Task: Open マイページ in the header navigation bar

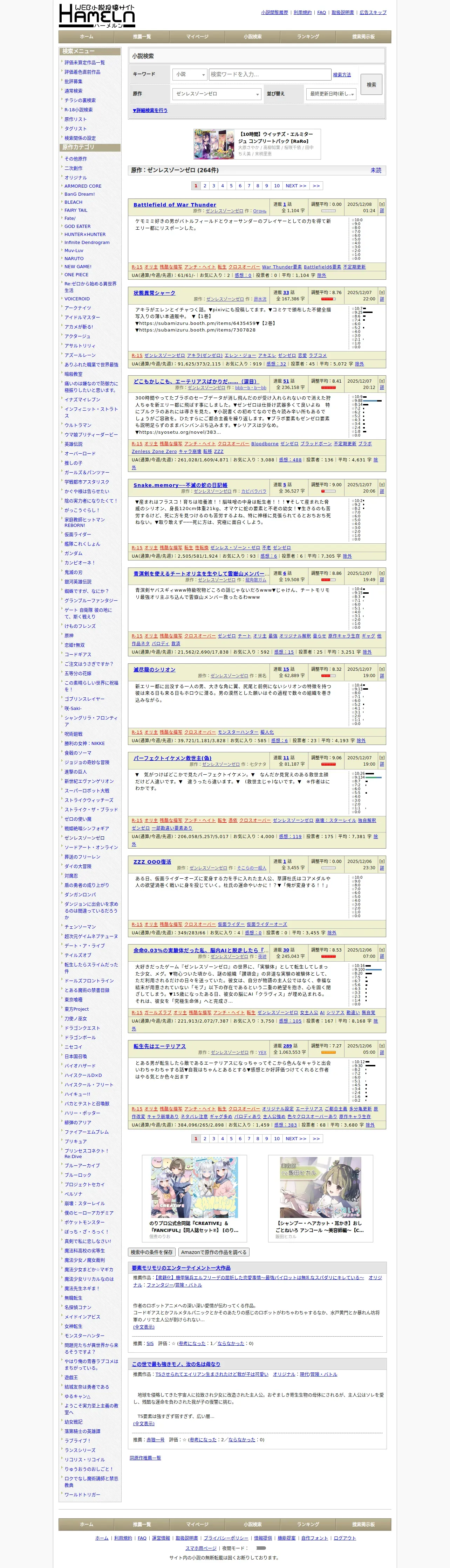Action: [197, 36]
